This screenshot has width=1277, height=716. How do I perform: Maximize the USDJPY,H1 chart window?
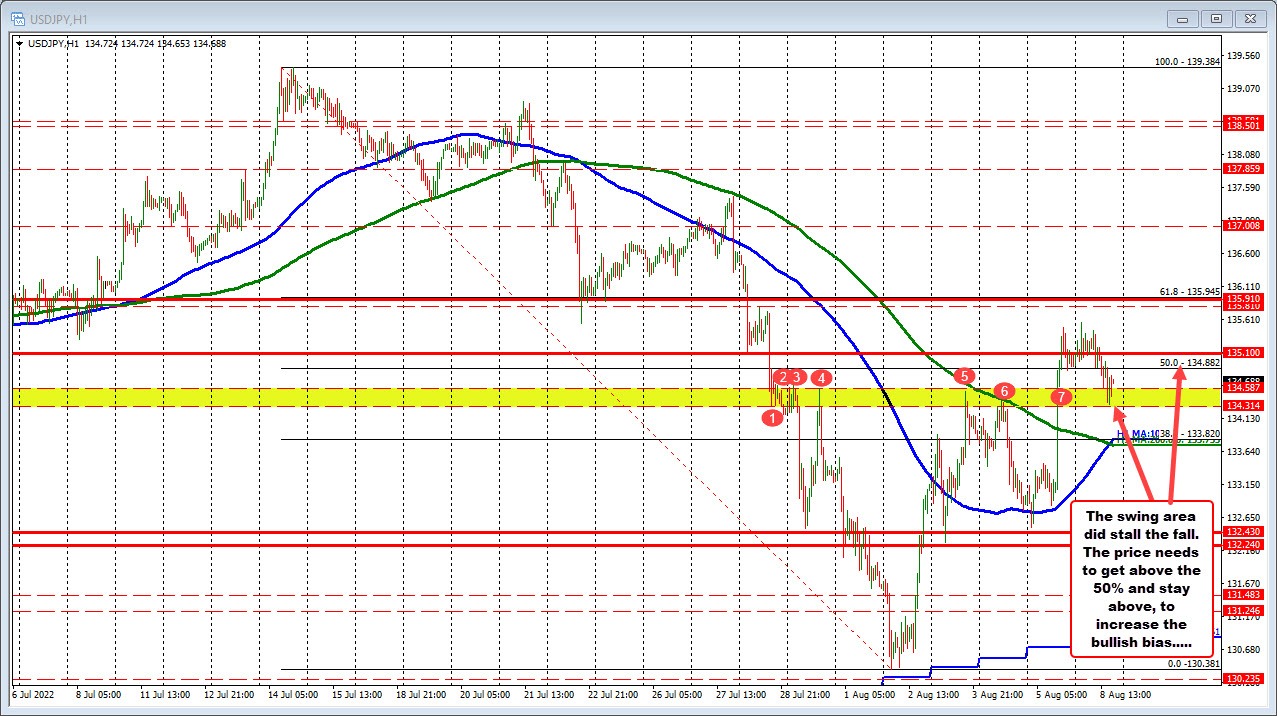pos(1217,18)
